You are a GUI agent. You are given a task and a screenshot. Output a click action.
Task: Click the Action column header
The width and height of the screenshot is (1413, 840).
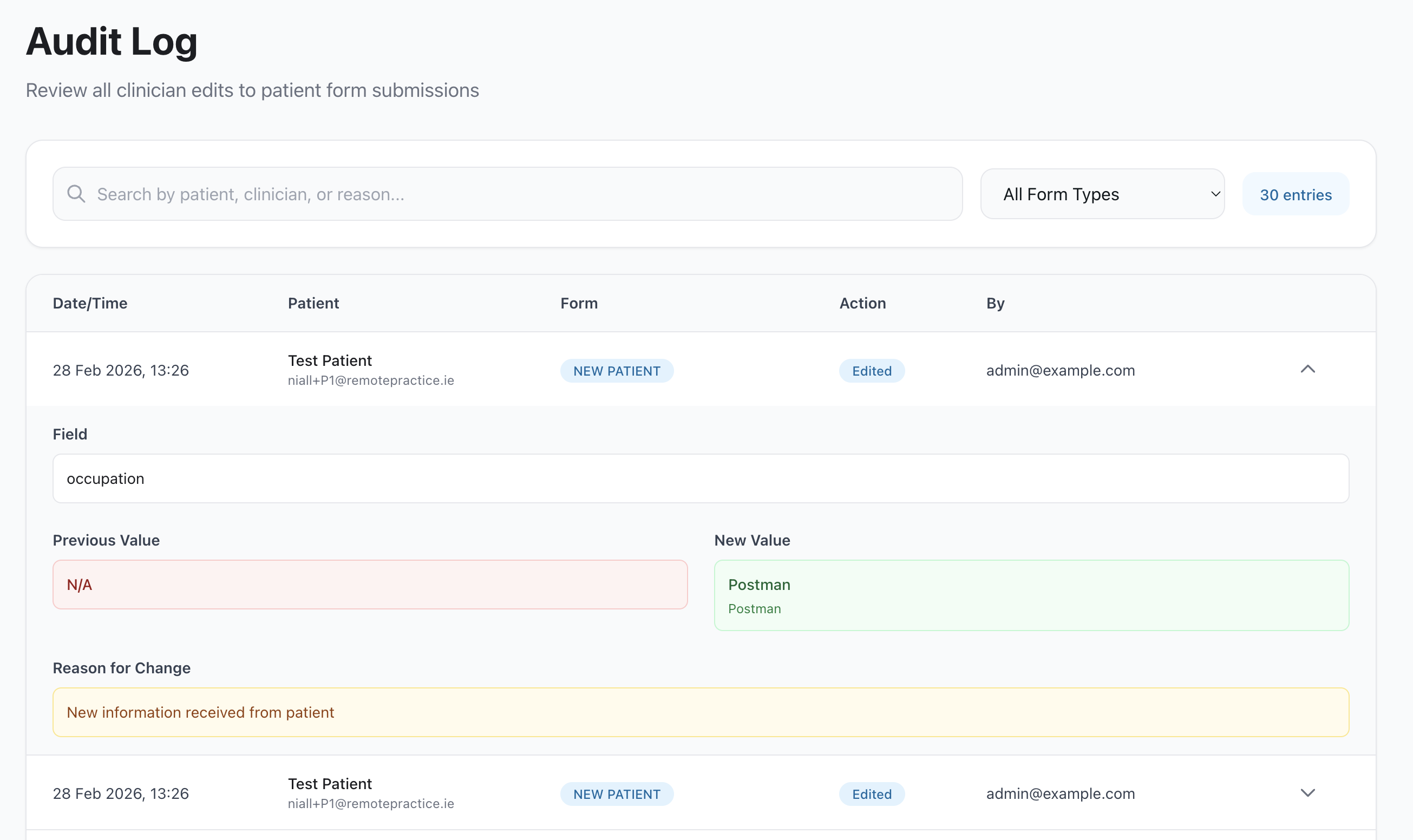(862, 304)
